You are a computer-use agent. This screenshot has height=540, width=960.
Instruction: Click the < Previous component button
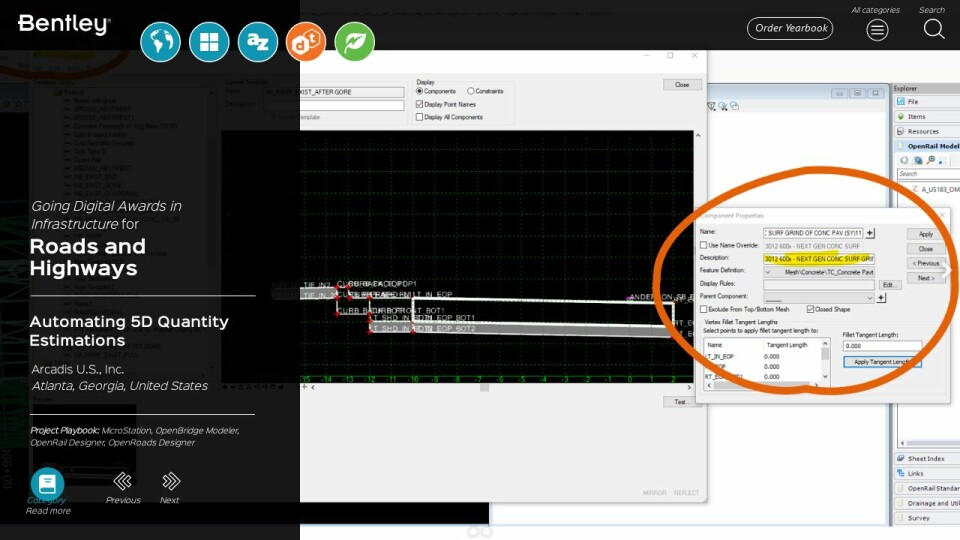point(926,263)
